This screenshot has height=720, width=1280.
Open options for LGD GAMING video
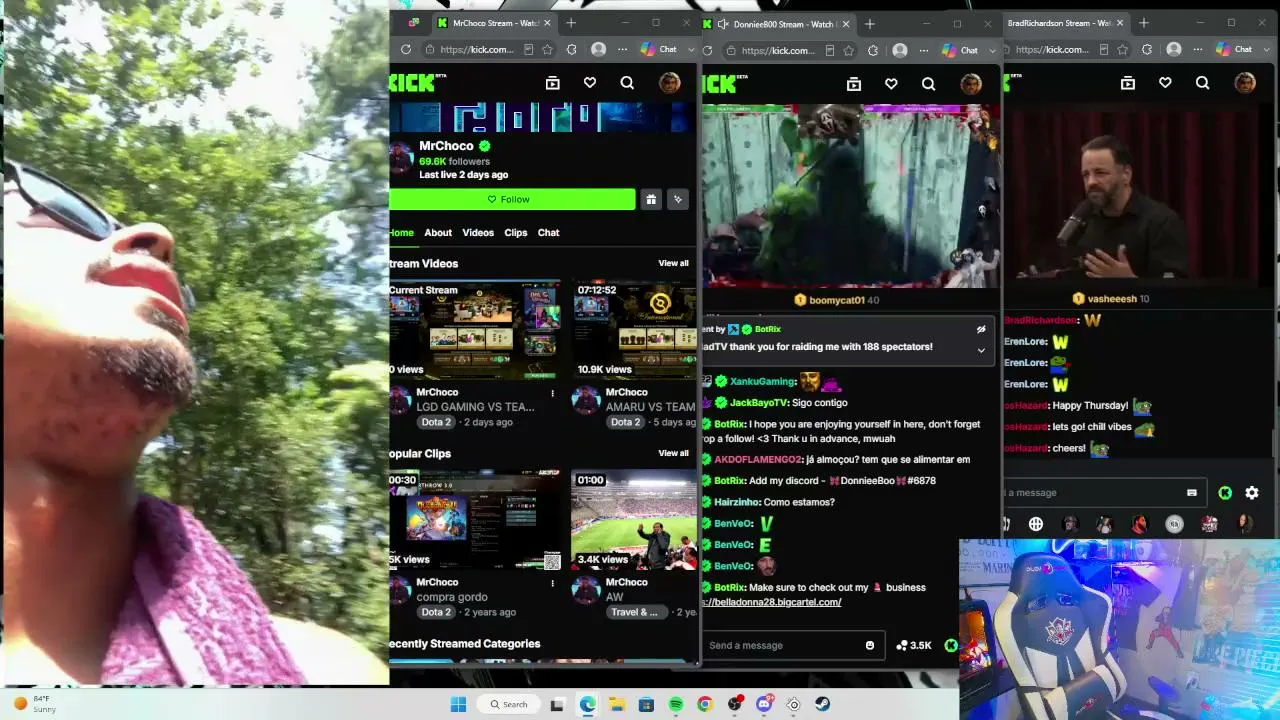[552, 393]
